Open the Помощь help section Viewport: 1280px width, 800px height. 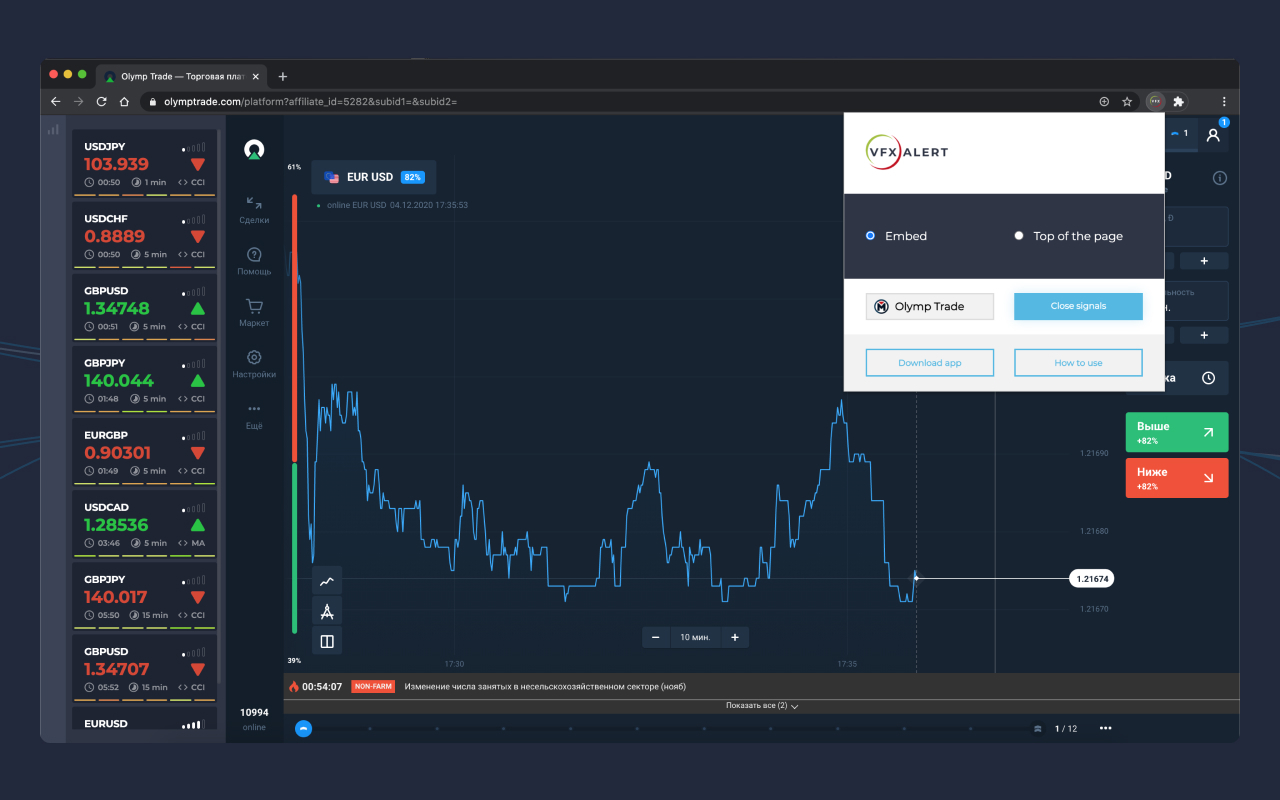coord(254,262)
